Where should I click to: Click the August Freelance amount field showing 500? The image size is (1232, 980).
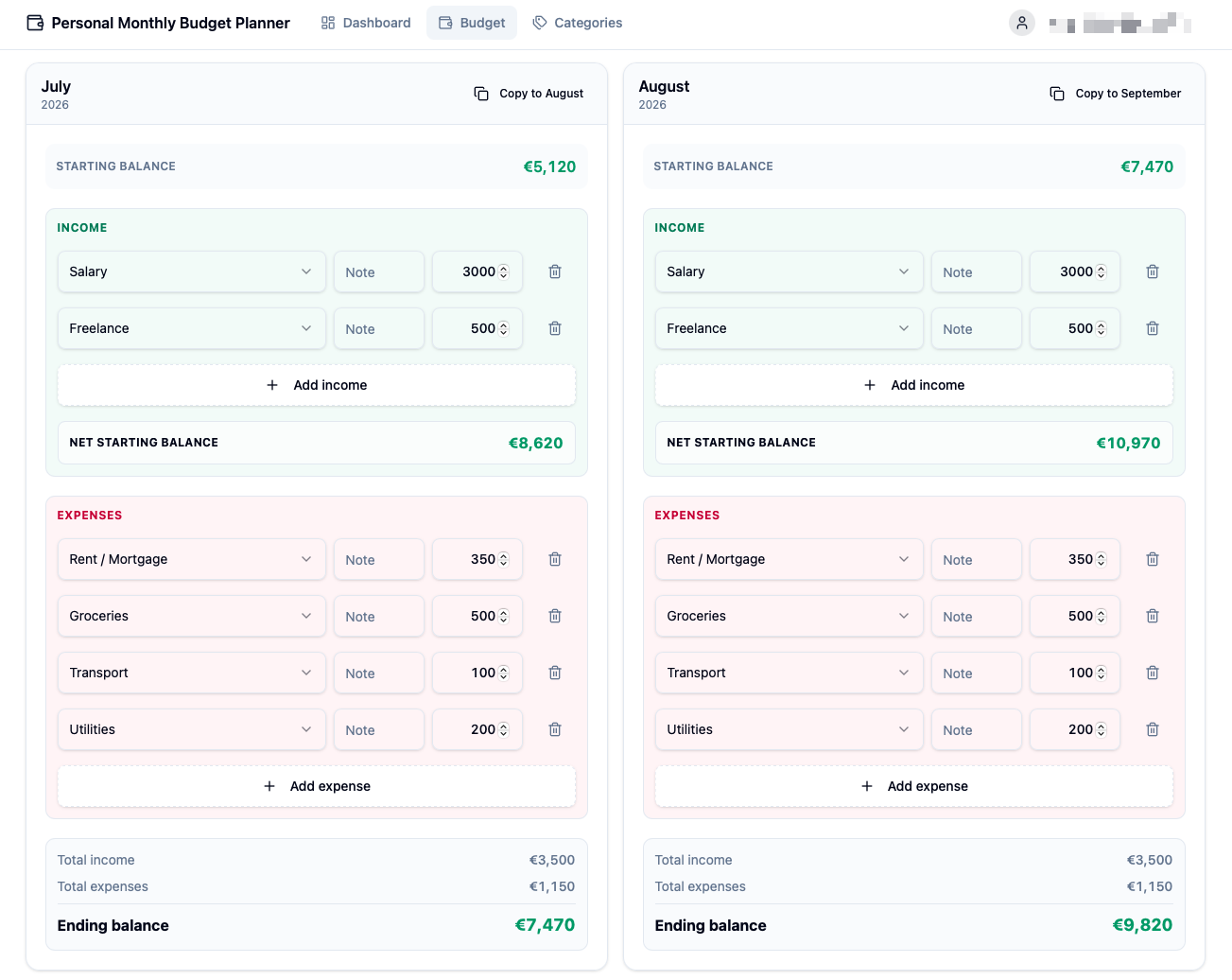(x=1075, y=328)
